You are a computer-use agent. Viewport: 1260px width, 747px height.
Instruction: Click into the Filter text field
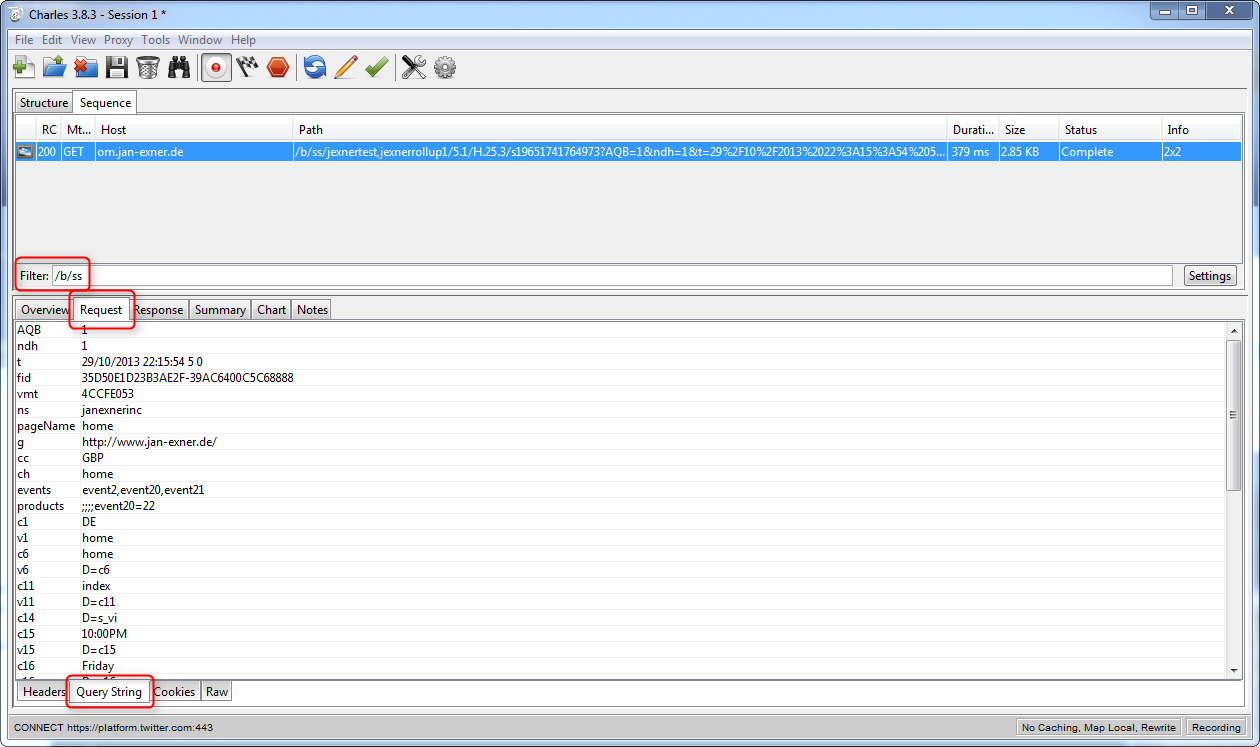pyautogui.click(x=610, y=276)
